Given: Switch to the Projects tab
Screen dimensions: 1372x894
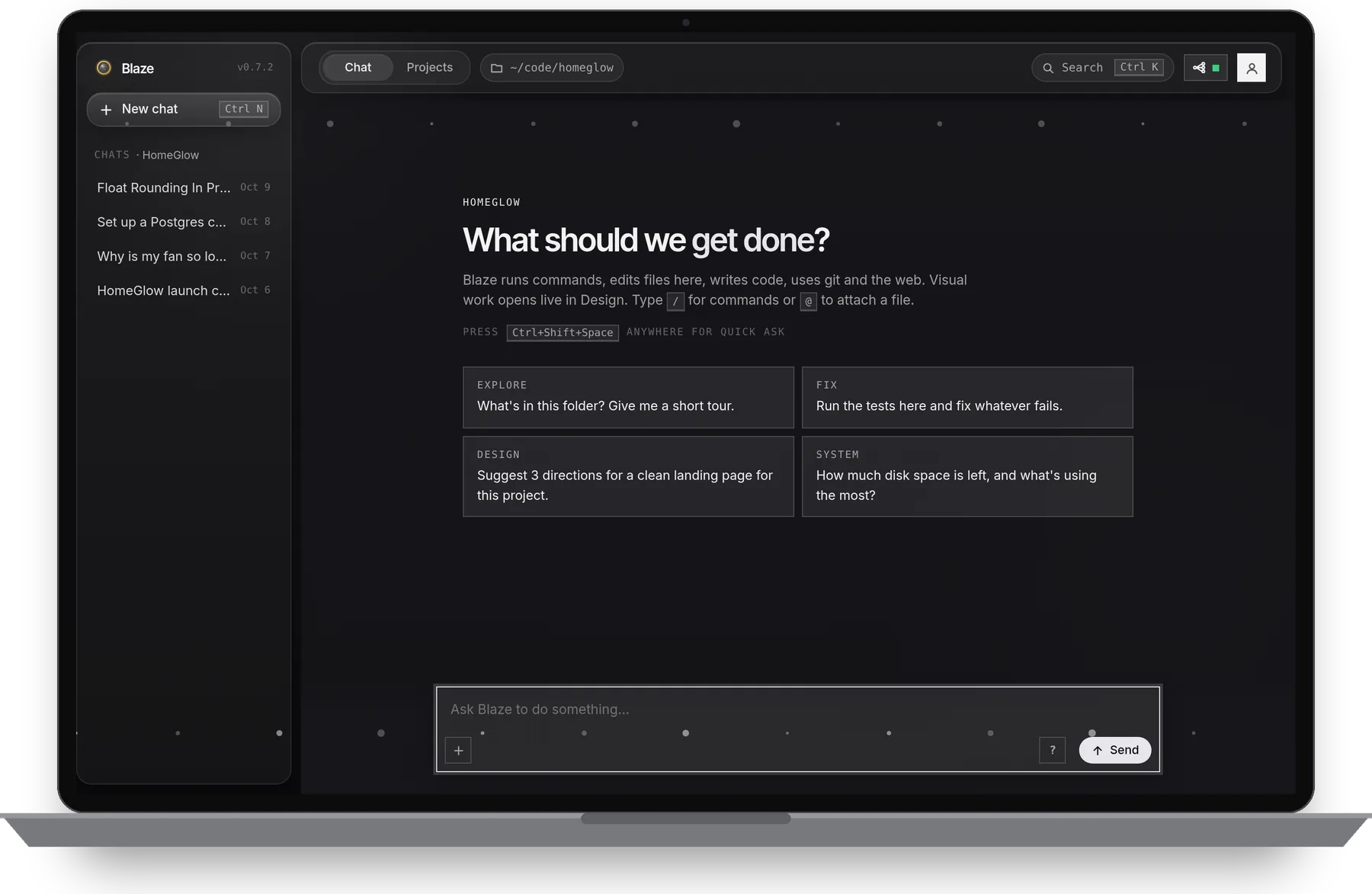Looking at the screenshot, I should [429, 68].
